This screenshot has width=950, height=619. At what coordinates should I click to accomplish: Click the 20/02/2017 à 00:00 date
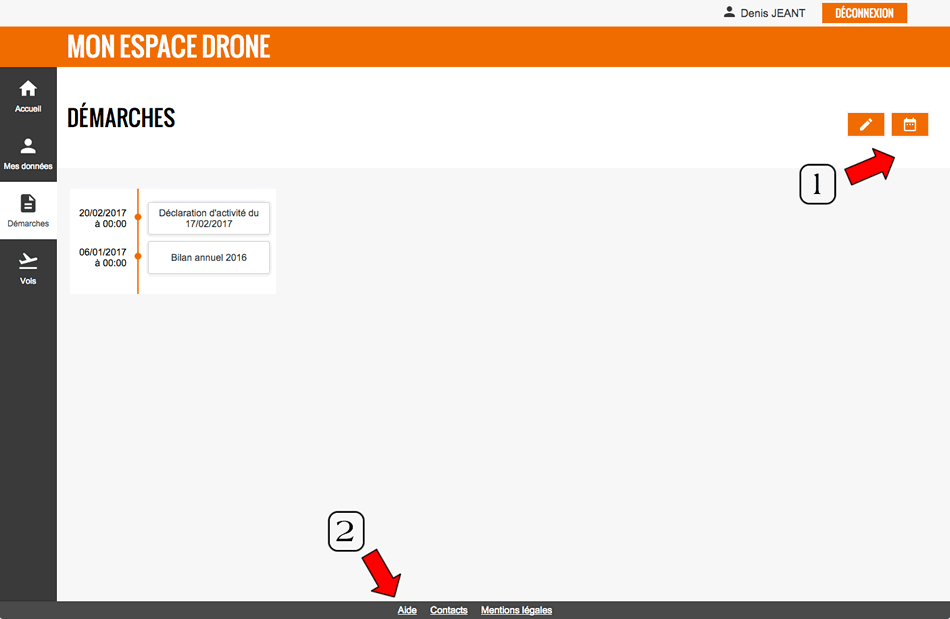tap(102, 218)
